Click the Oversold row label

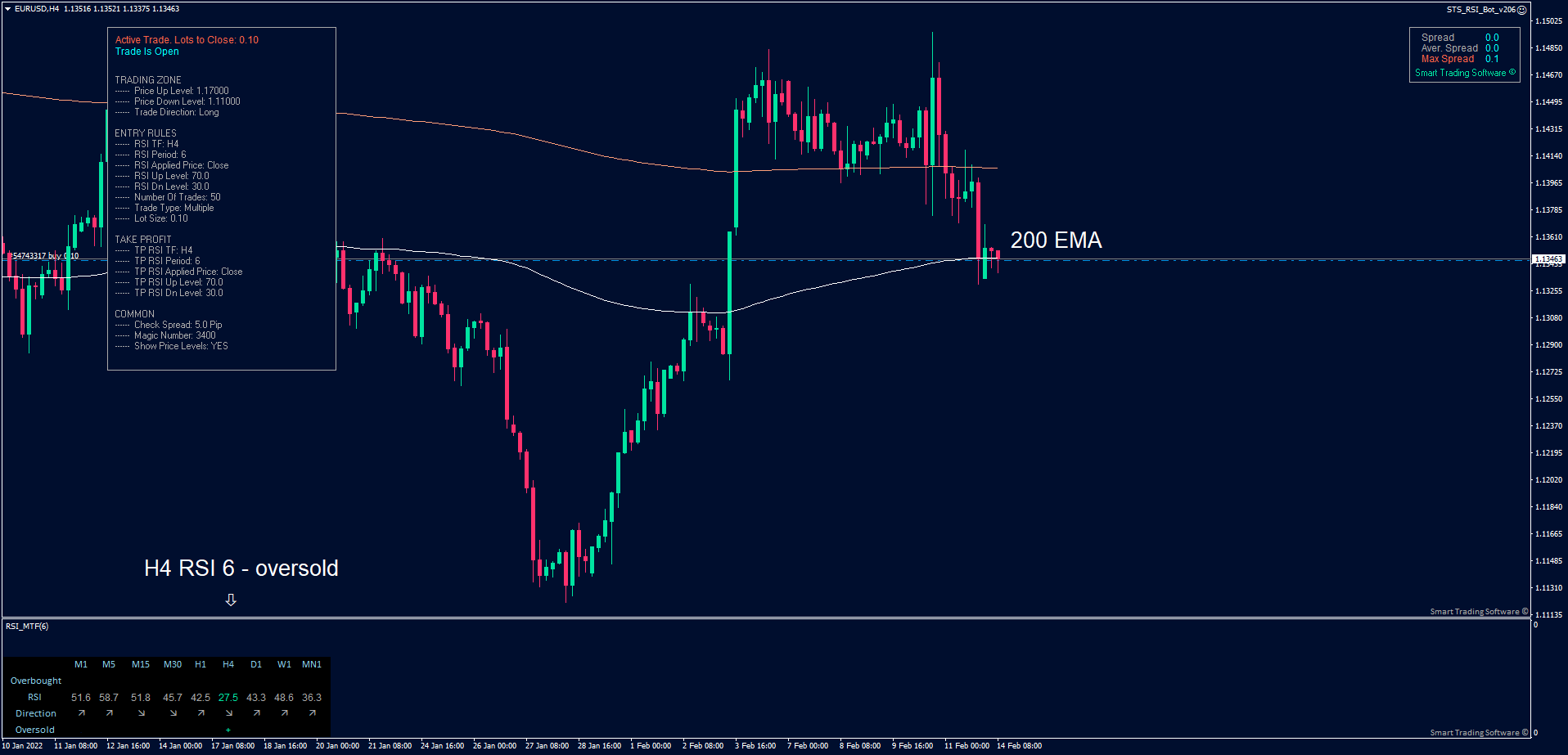click(x=35, y=730)
